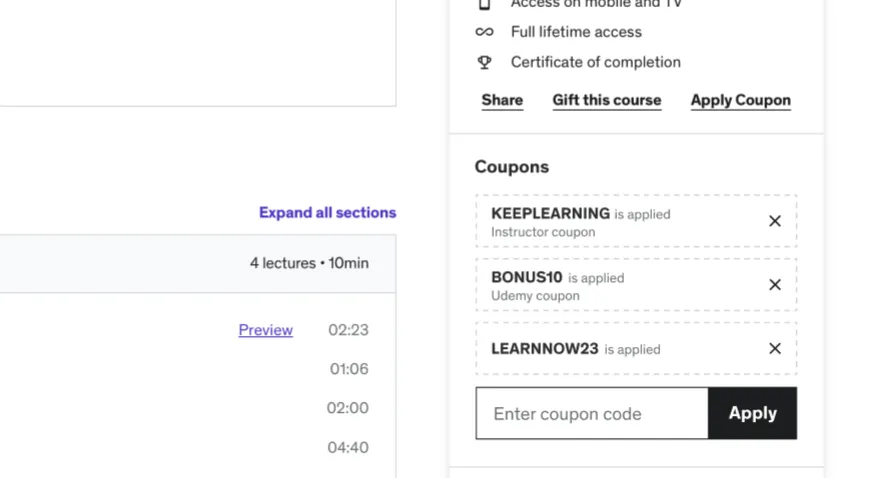Open the Apply Coupon link
The width and height of the screenshot is (872, 478).
(740, 100)
